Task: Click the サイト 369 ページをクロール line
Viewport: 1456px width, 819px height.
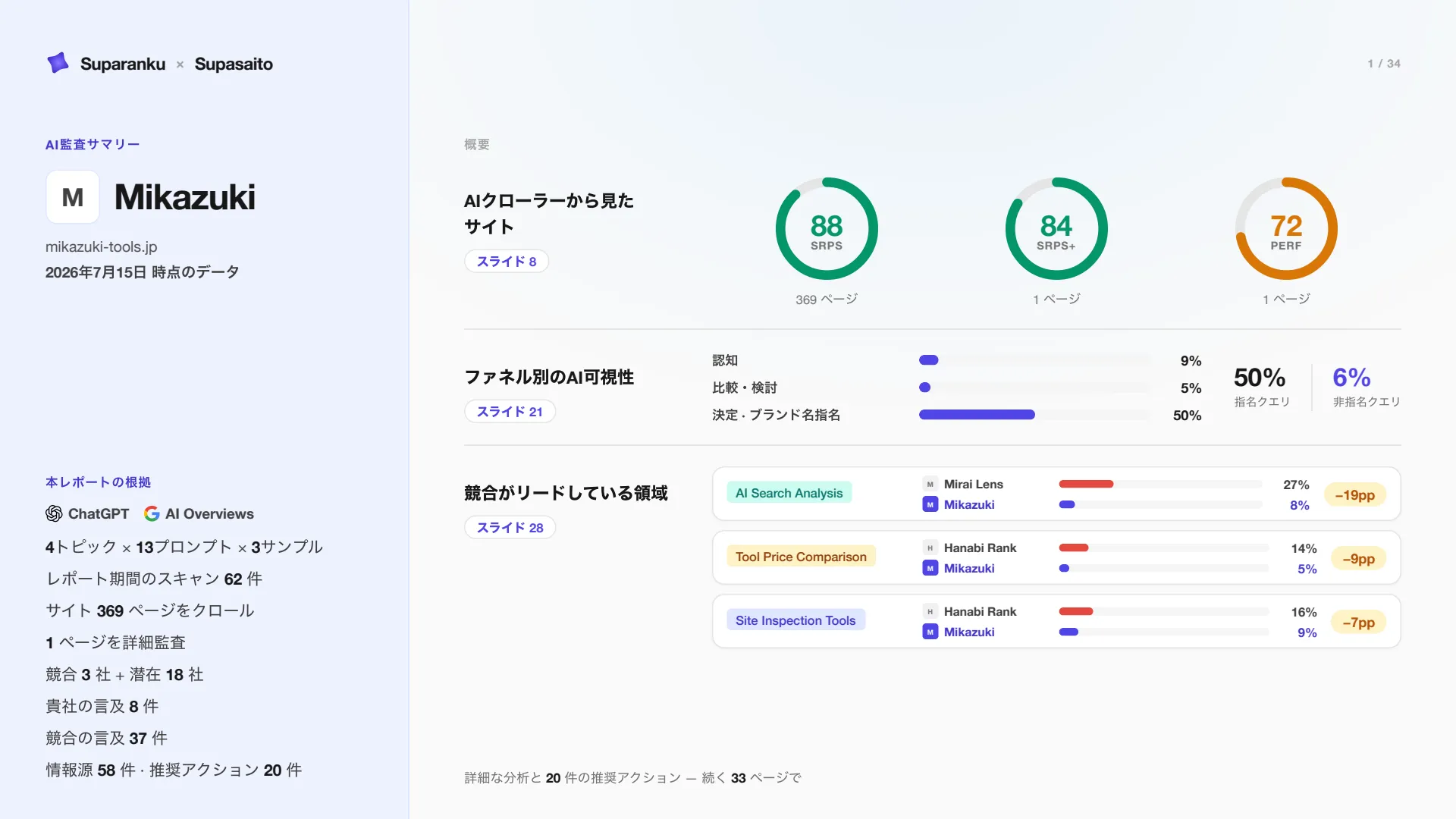Action: [150, 610]
